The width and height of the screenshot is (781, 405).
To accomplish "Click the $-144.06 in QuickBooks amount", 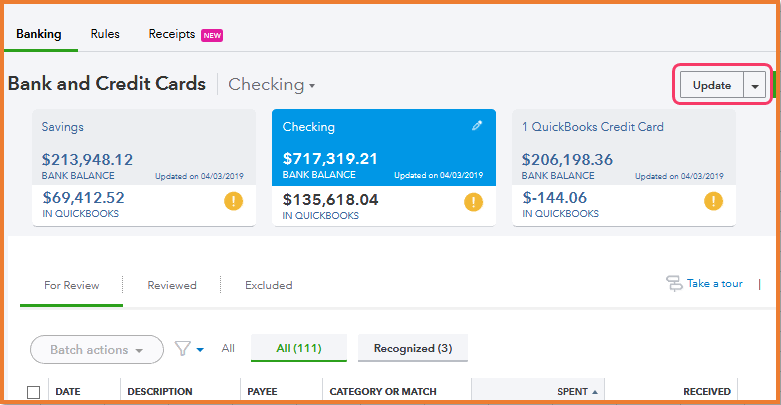I will [554, 198].
